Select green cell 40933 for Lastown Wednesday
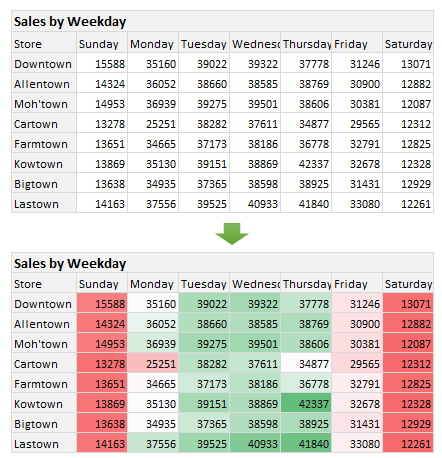Screen dimensions: 442x458 click(x=255, y=444)
